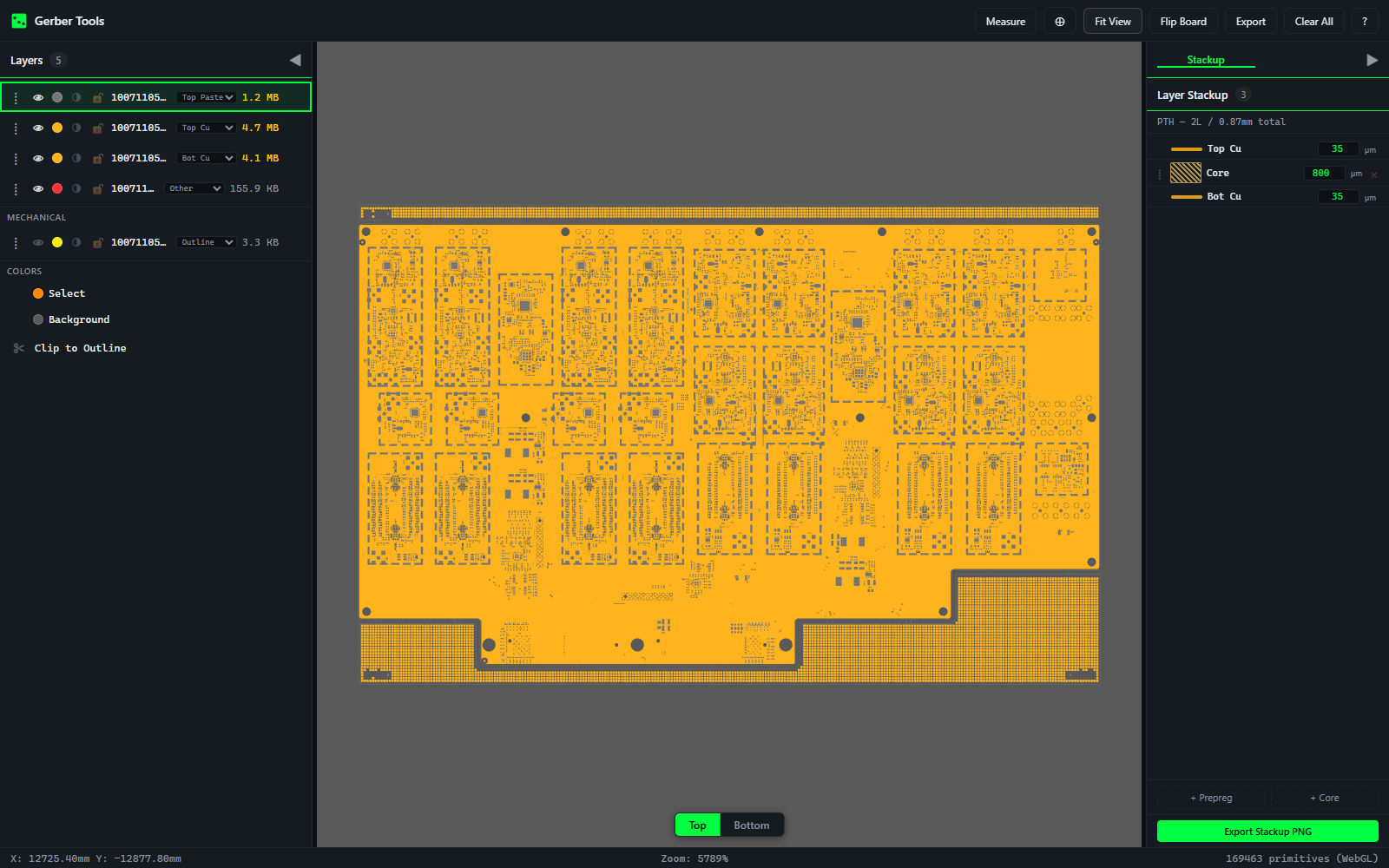The image size is (1389, 868).
Task: Click the Flip Board button
Action: pos(1183,22)
